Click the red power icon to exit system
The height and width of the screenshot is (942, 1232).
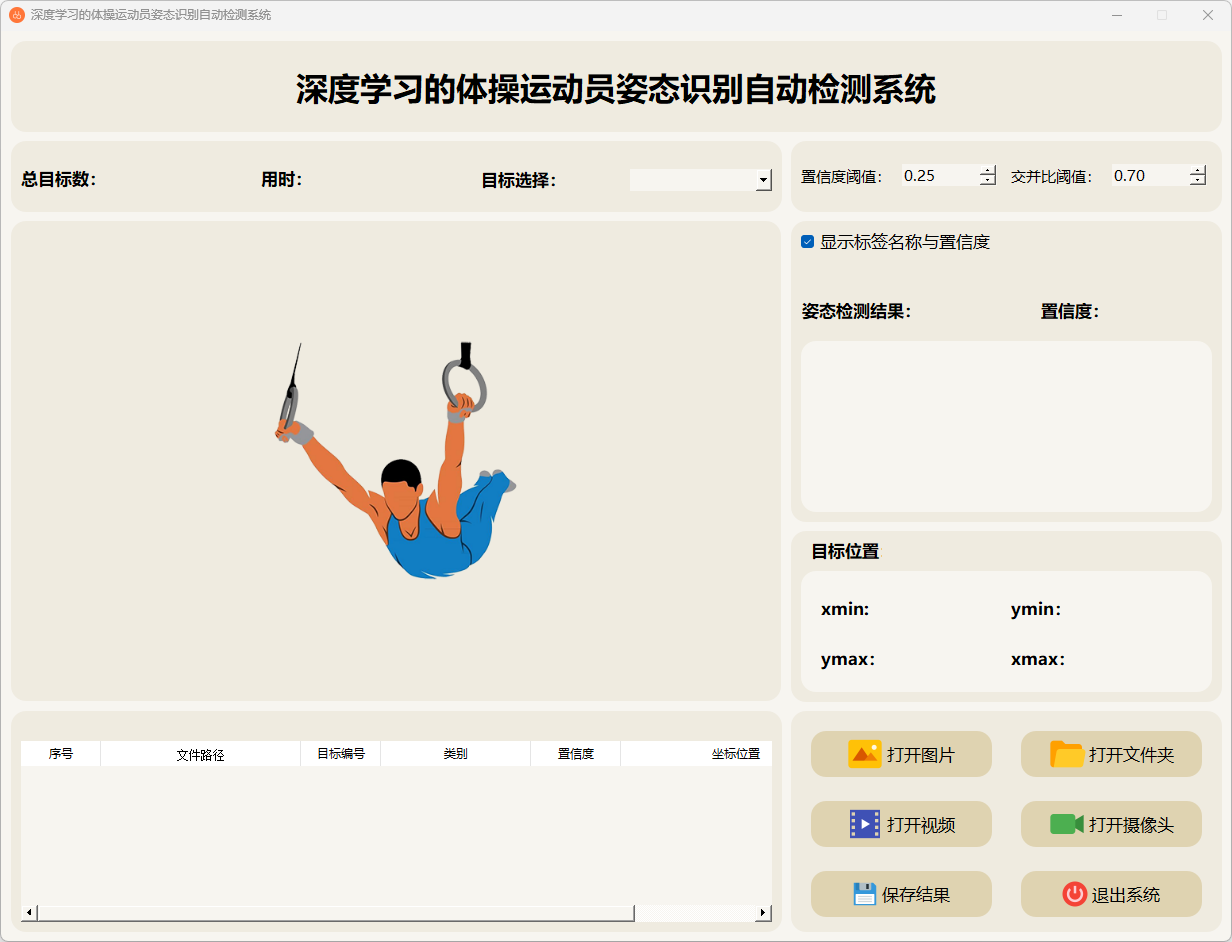(1074, 894)
